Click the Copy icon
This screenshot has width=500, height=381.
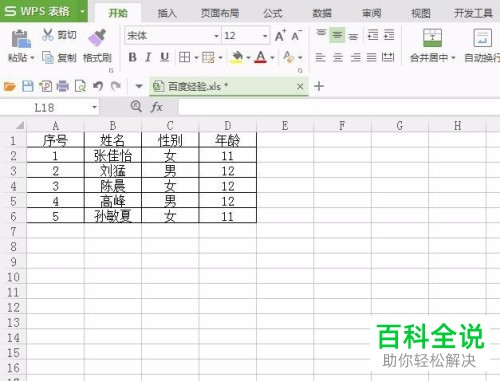click(x=48, y=57)
